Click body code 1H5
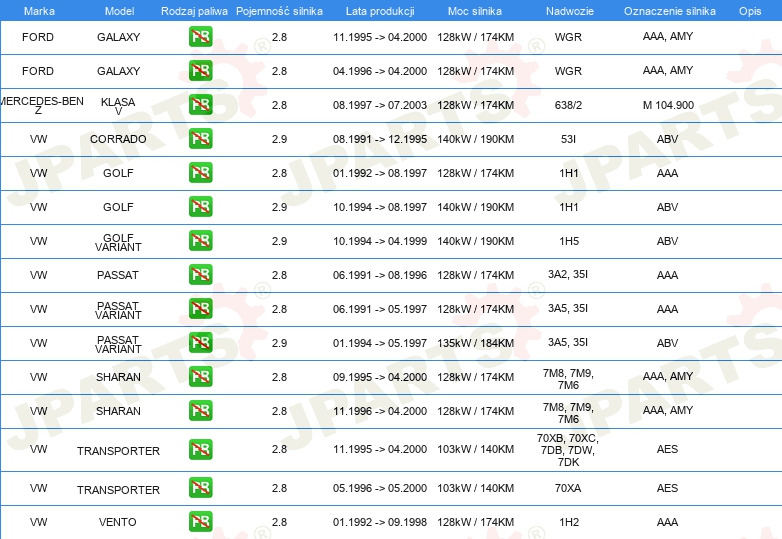Screen dimensions: 782x539 coord(569,241)
